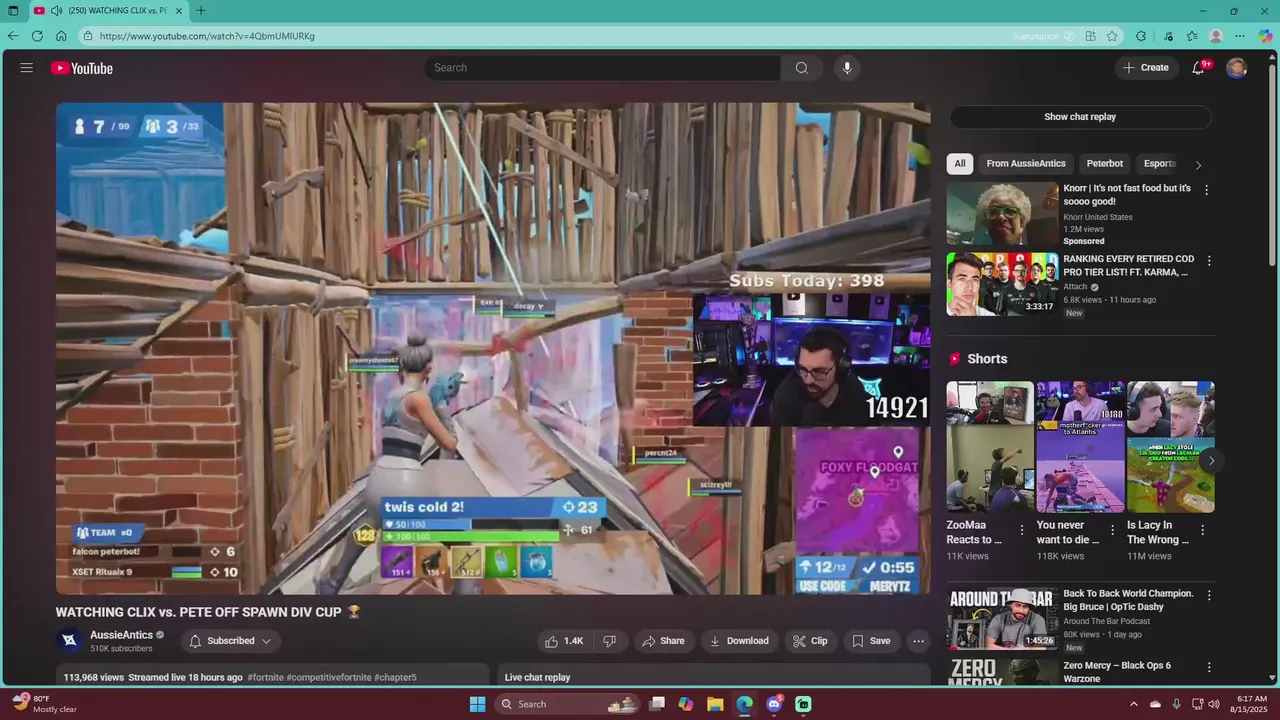This screenshot has height=720, width=1280.
Task: Create a Clip from the video
Action: 810,641
